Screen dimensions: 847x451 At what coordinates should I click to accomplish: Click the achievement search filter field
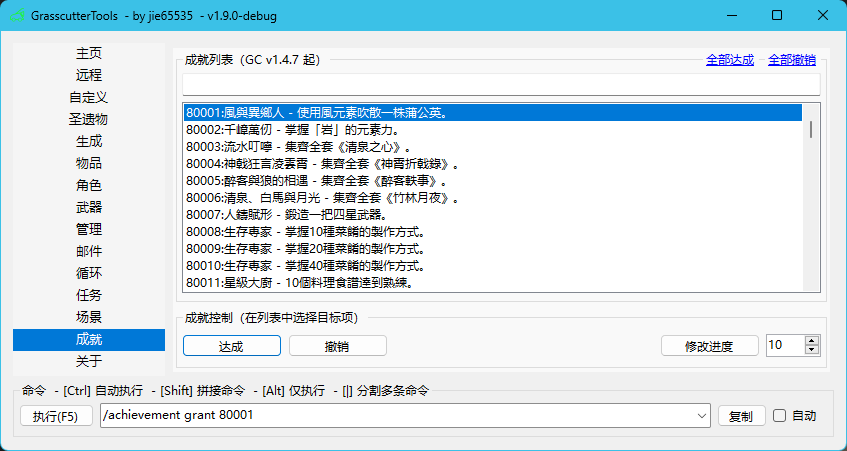[500, 84]
